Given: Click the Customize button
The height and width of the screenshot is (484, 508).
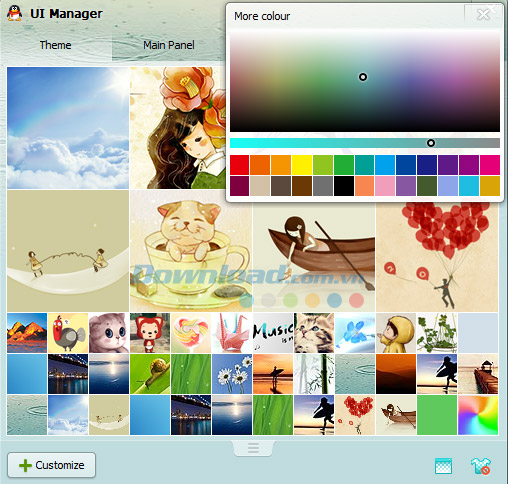Looking at the screenshot, I should coord(52,465).
